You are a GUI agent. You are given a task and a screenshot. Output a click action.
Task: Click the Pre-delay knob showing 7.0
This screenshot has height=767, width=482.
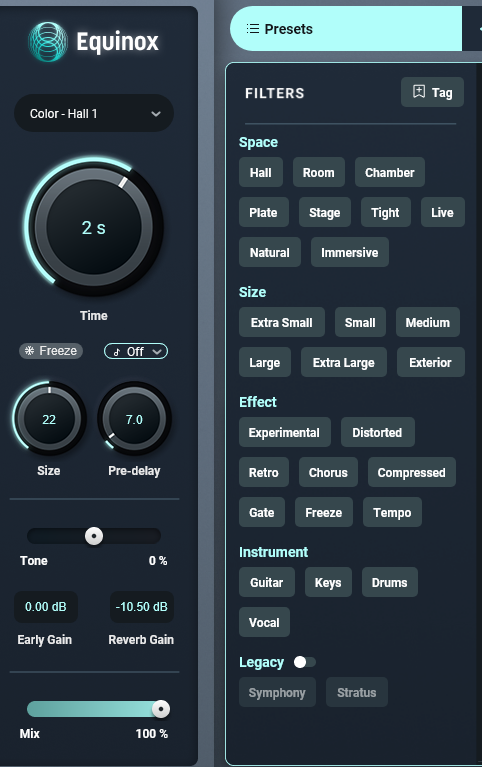click(x=134, y=419)
